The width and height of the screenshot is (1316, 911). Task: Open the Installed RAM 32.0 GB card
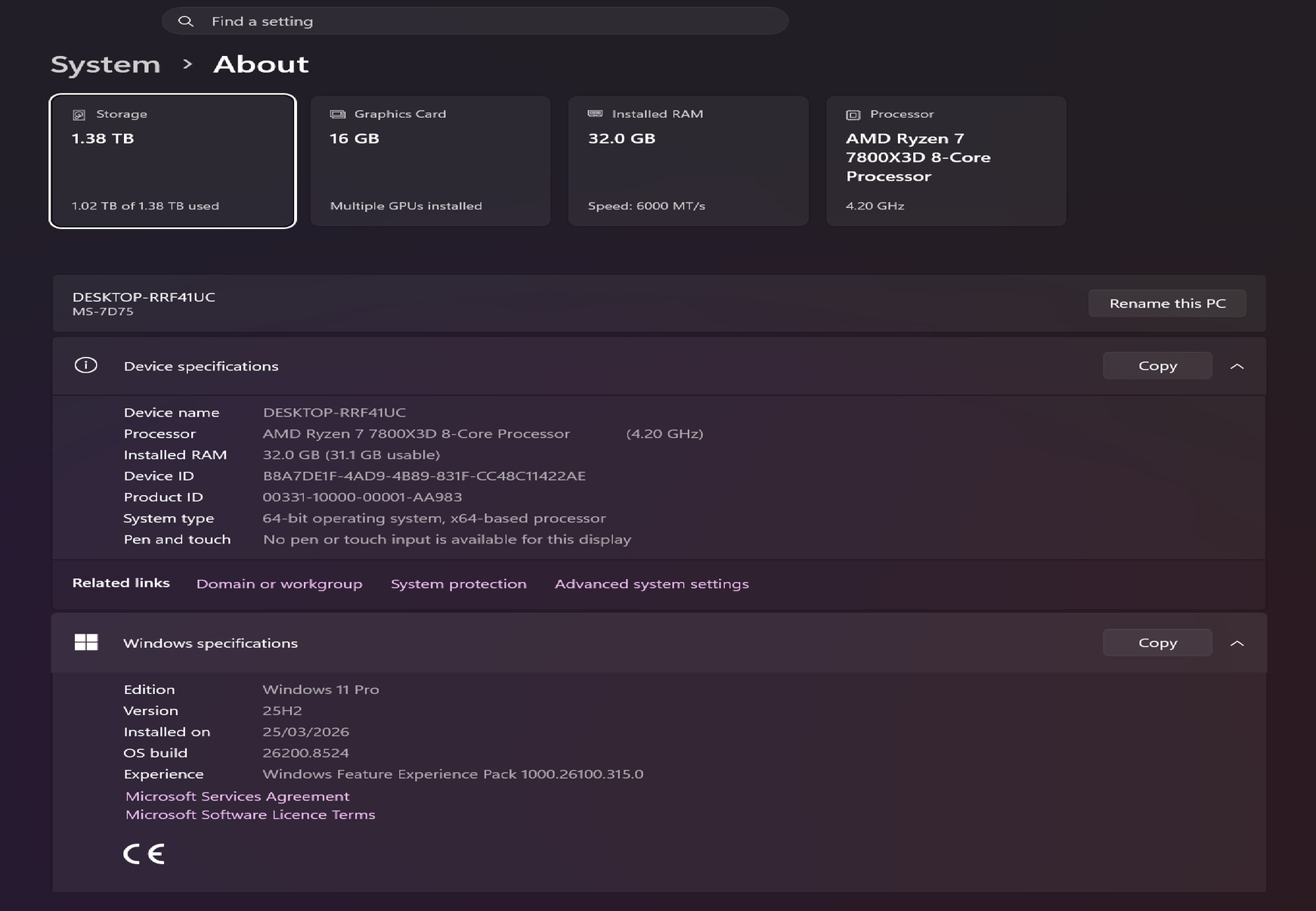(689, 161)
